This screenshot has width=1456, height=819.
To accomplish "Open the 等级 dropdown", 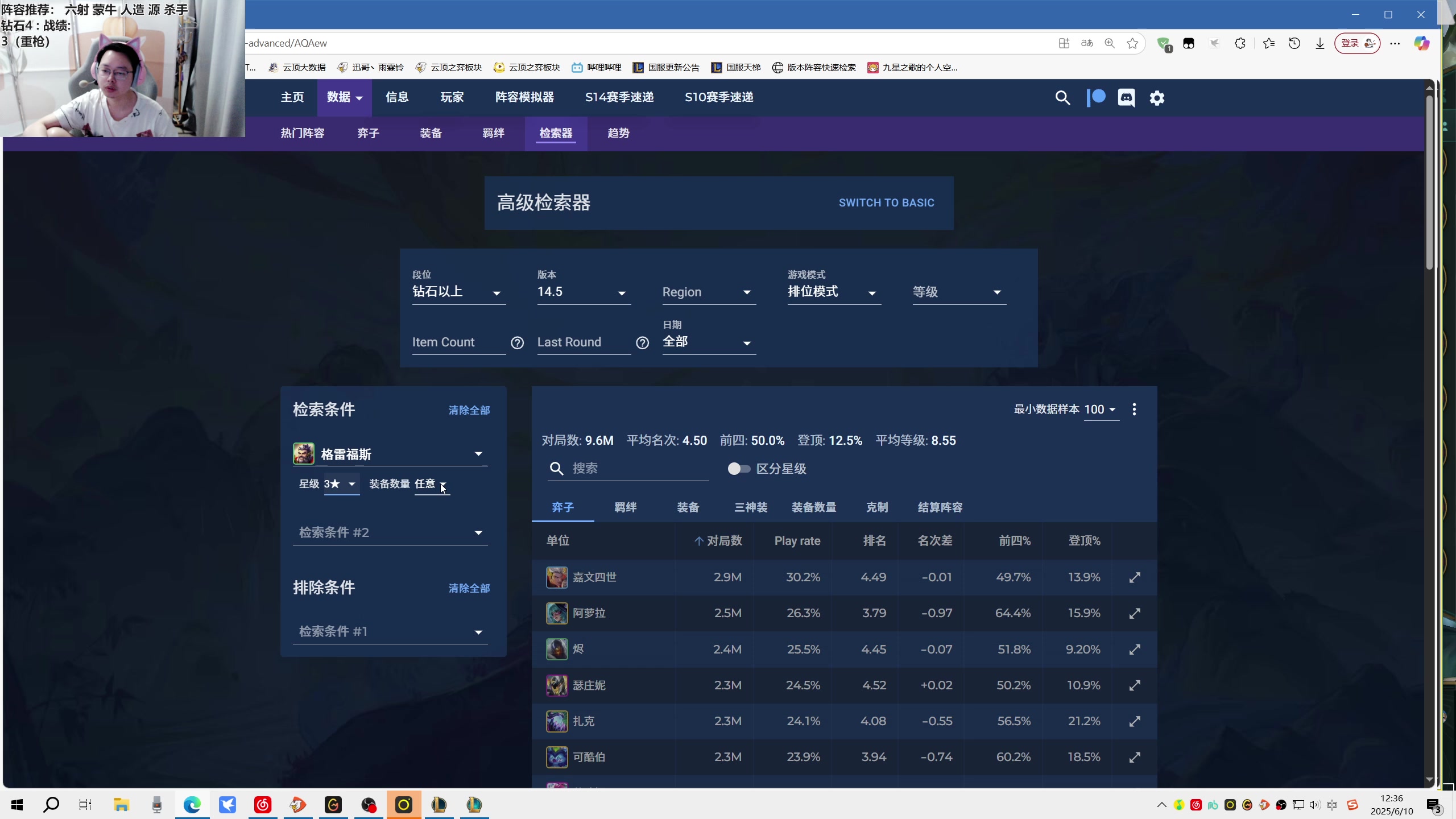I will click(x=959, y=292).
